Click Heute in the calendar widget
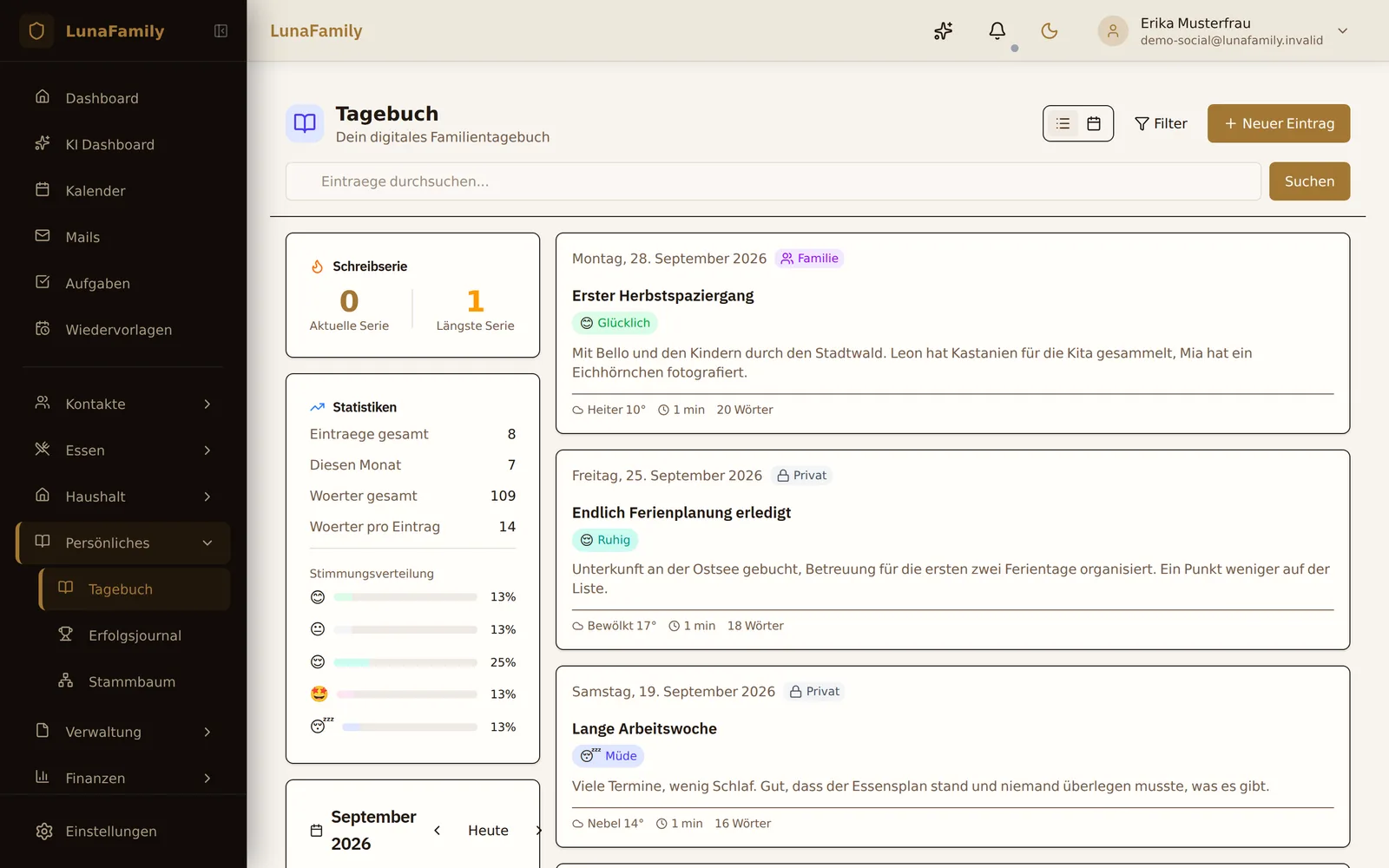The width and height of the screenshot is (1389, 868). coord(488,831)
